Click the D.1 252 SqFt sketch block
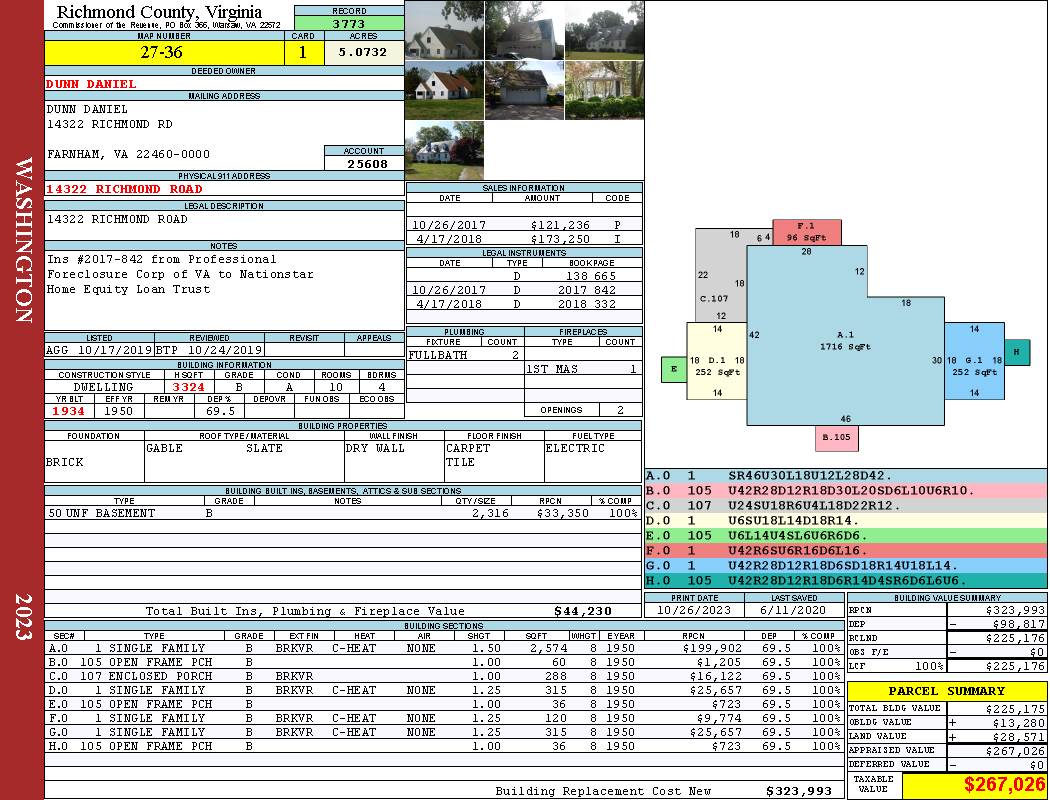The image size is (1050, 800). 717,362
